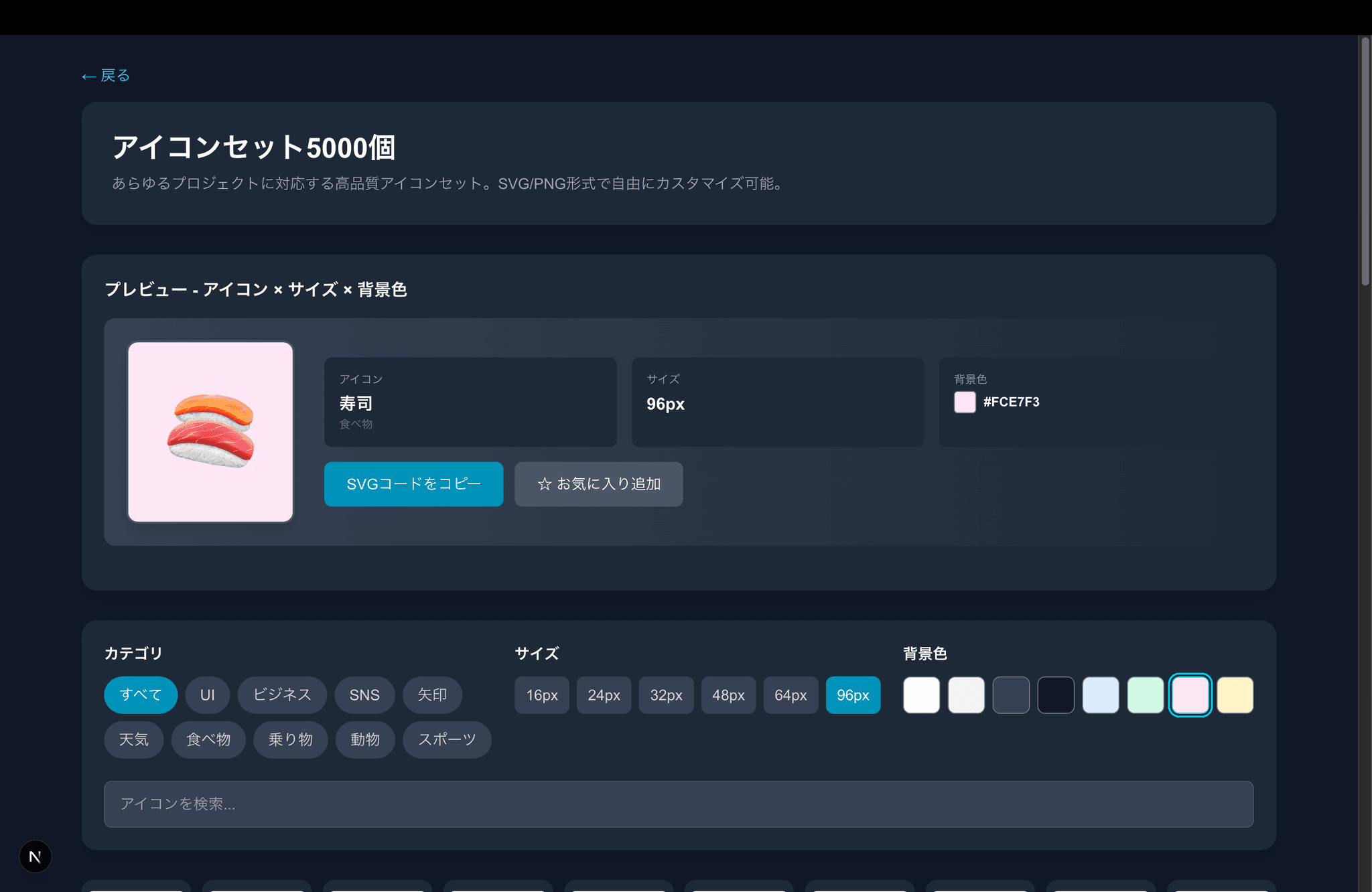This screenshot has height=892, width=1372.
Task: Click the アイコンを検索 search field
Action: 679,804
